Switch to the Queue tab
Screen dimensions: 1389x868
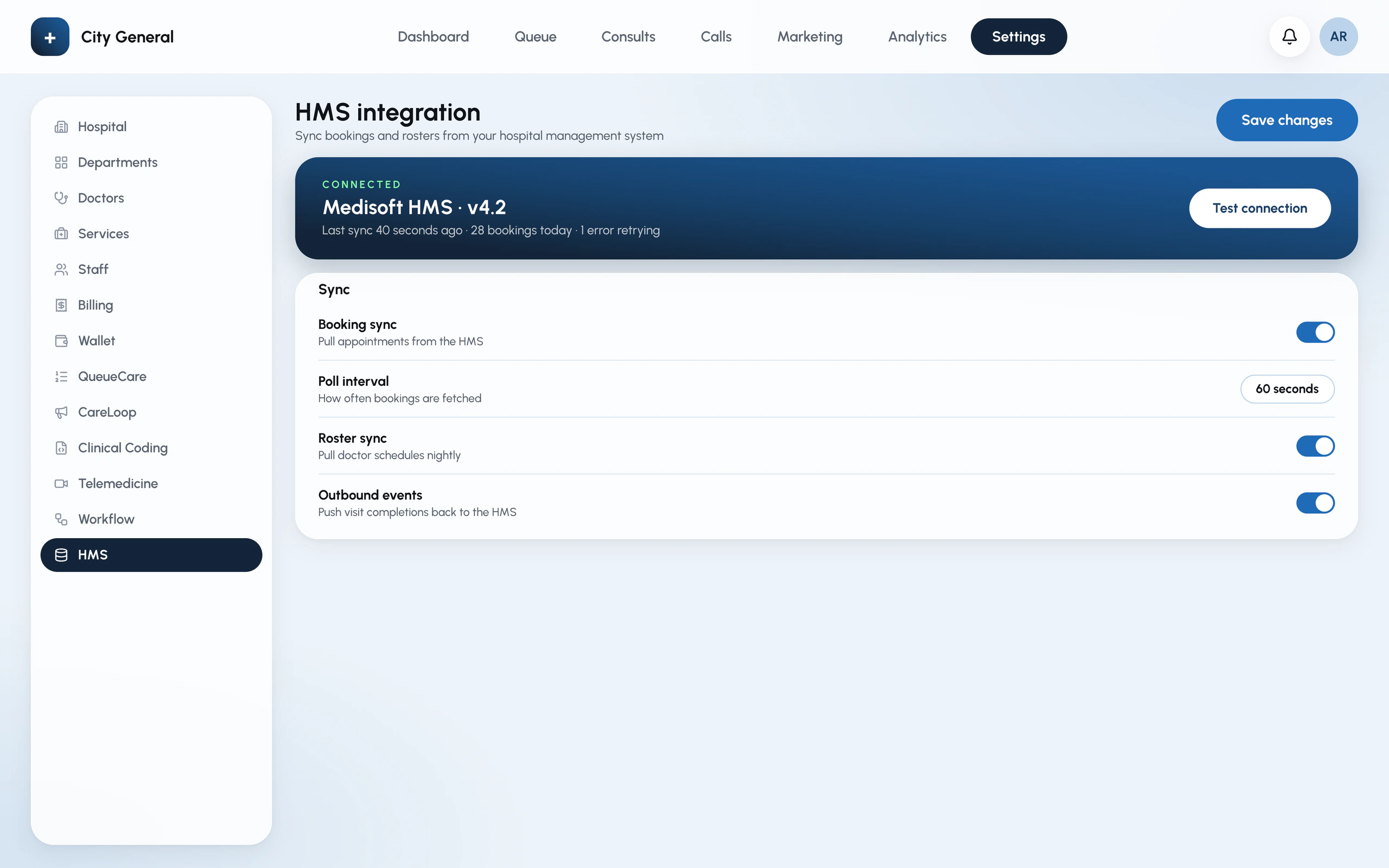(535, 37)
